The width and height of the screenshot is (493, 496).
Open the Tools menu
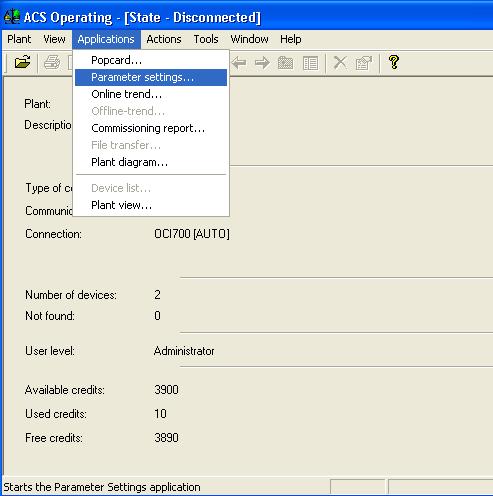coord(206,39)
